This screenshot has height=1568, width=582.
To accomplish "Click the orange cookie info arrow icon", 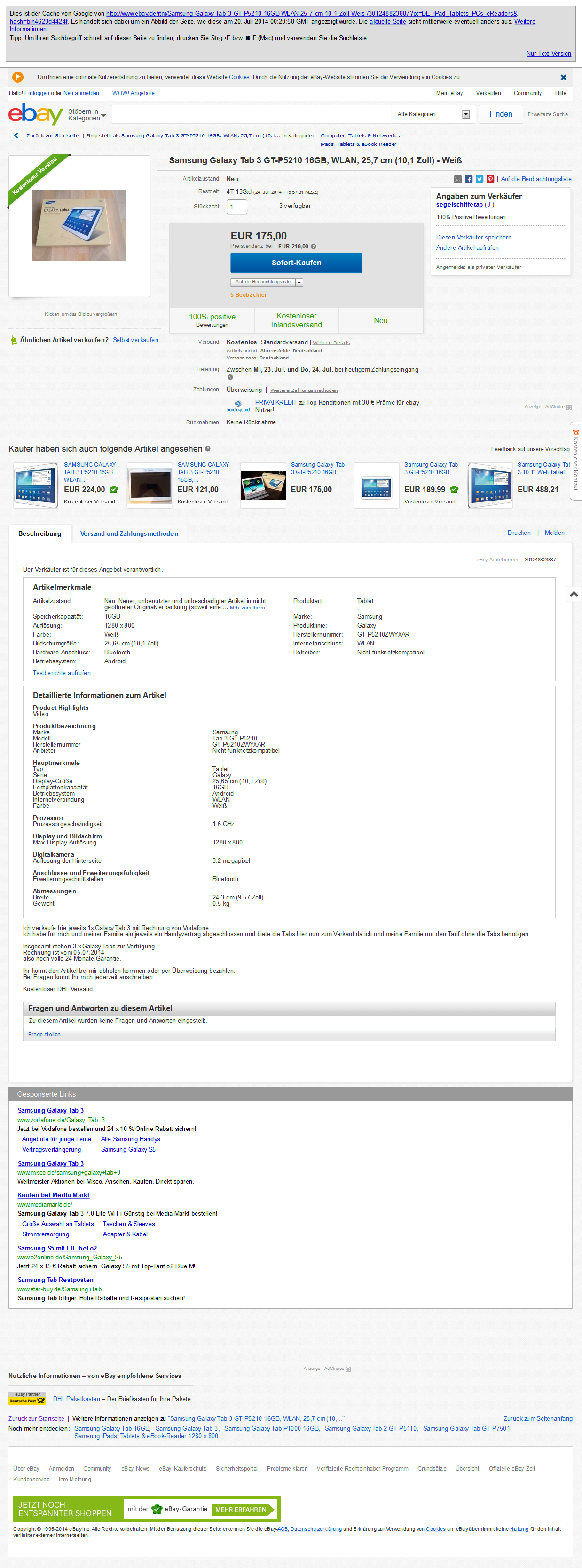I will pos(18,77).
